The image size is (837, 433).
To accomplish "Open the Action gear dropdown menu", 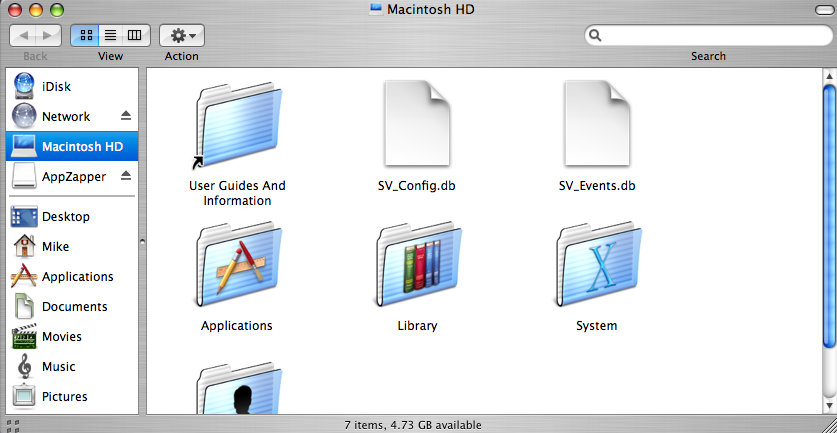I will coord(181,35).
